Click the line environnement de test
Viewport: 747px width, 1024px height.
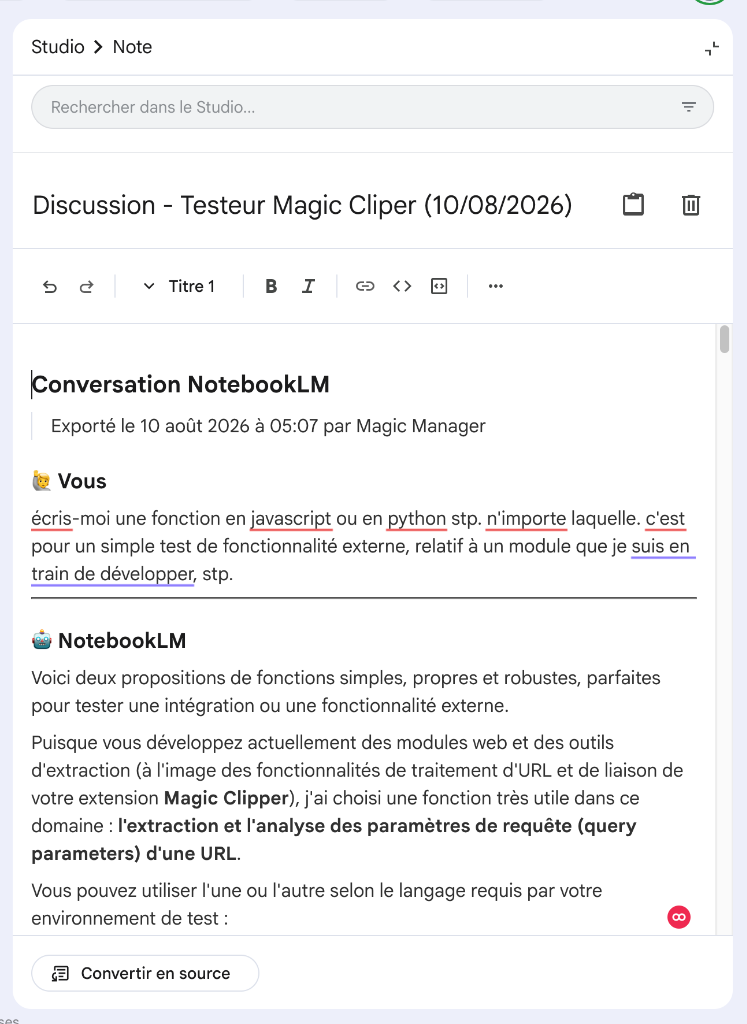pos(130,918)
